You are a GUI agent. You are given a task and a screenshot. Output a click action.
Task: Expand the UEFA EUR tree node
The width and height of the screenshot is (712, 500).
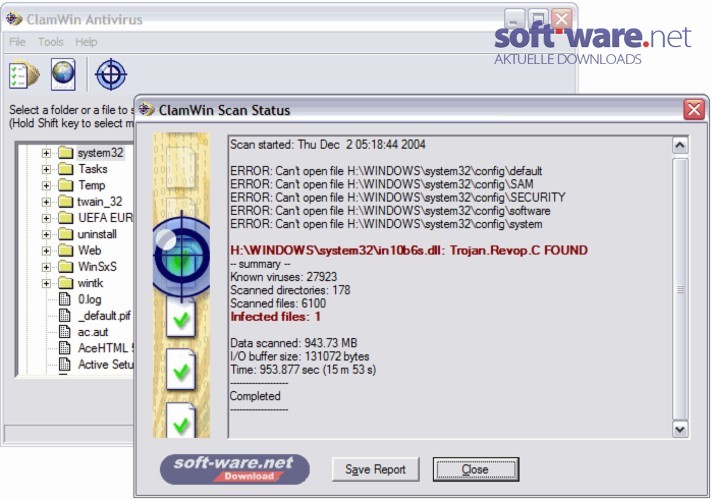click(46, 218)
